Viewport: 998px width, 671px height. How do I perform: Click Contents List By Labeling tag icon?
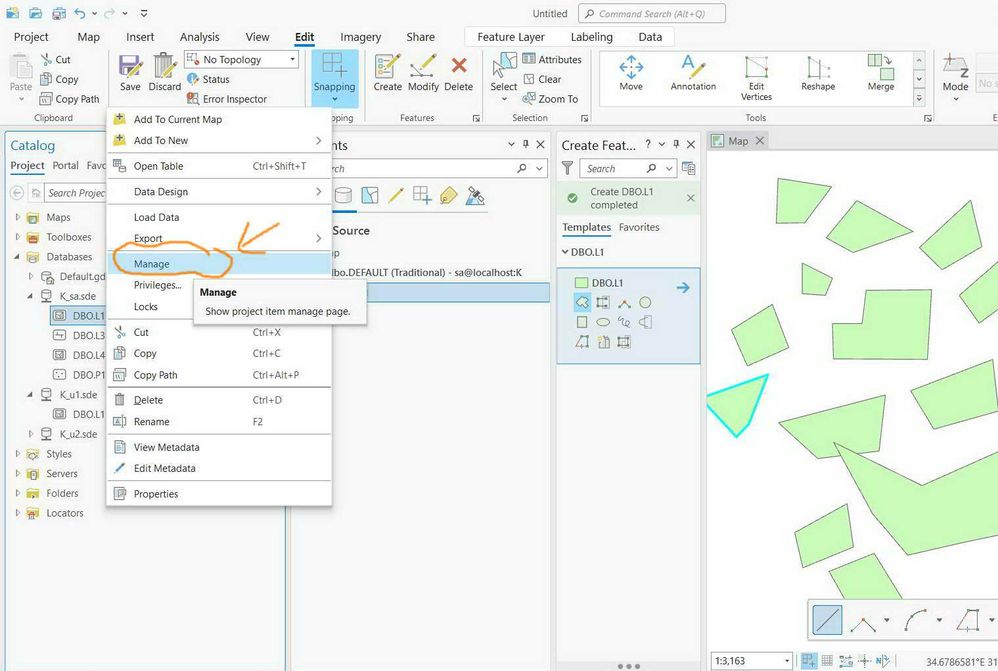[x=448, y=195]
